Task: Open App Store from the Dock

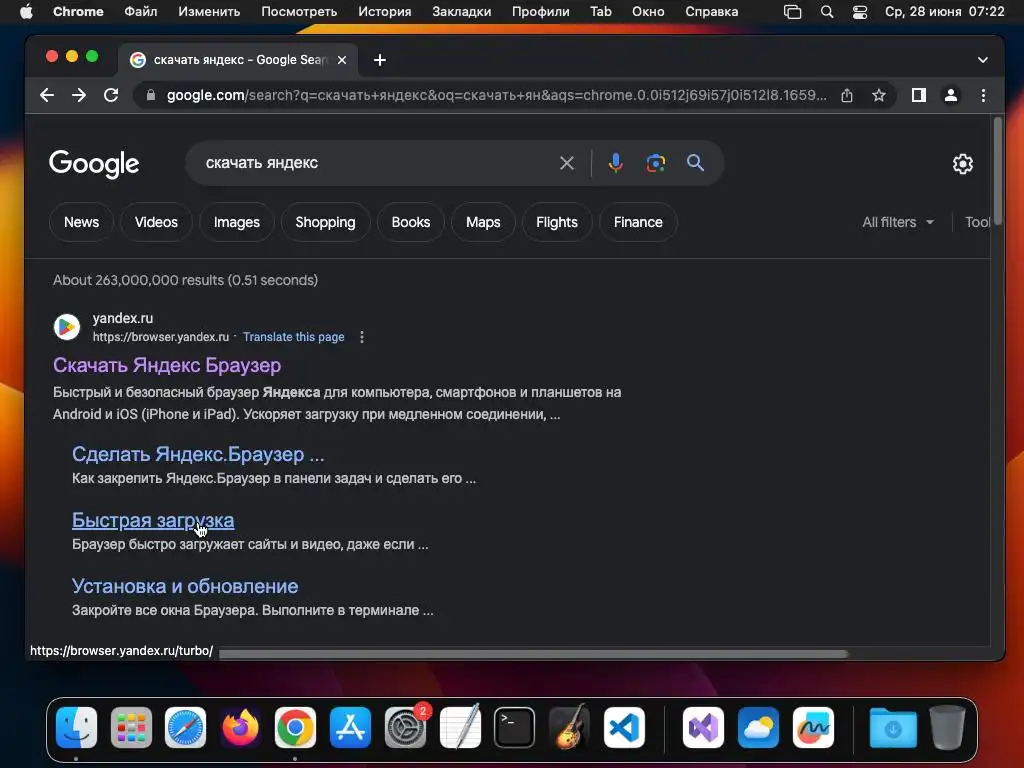Action: pos(350,728)
